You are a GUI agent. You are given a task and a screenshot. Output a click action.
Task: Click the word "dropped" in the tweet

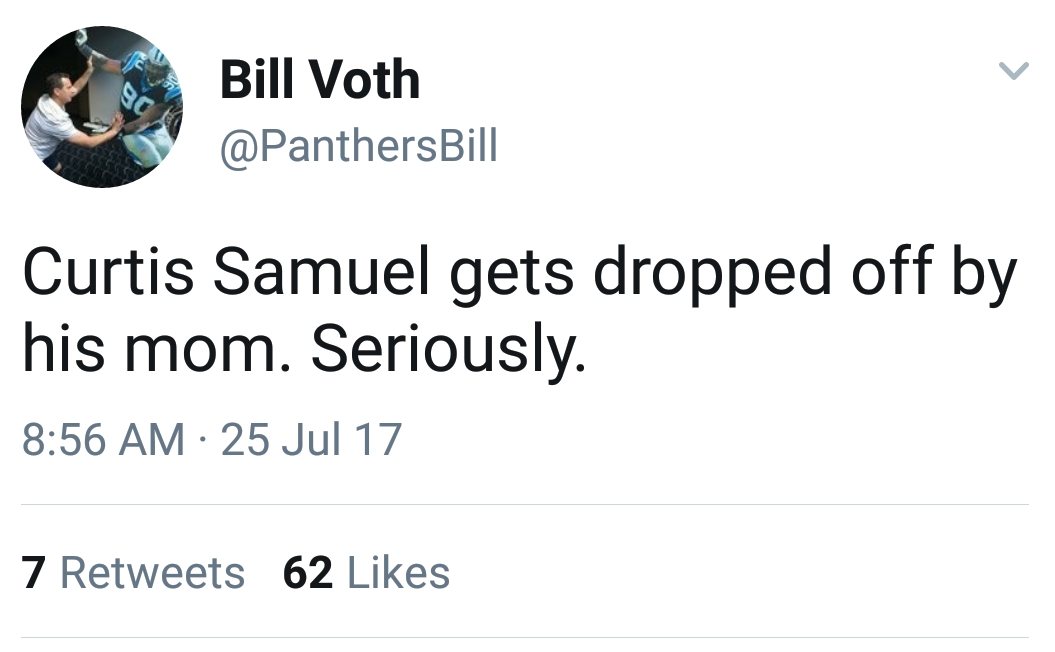[x=712, y=274]
